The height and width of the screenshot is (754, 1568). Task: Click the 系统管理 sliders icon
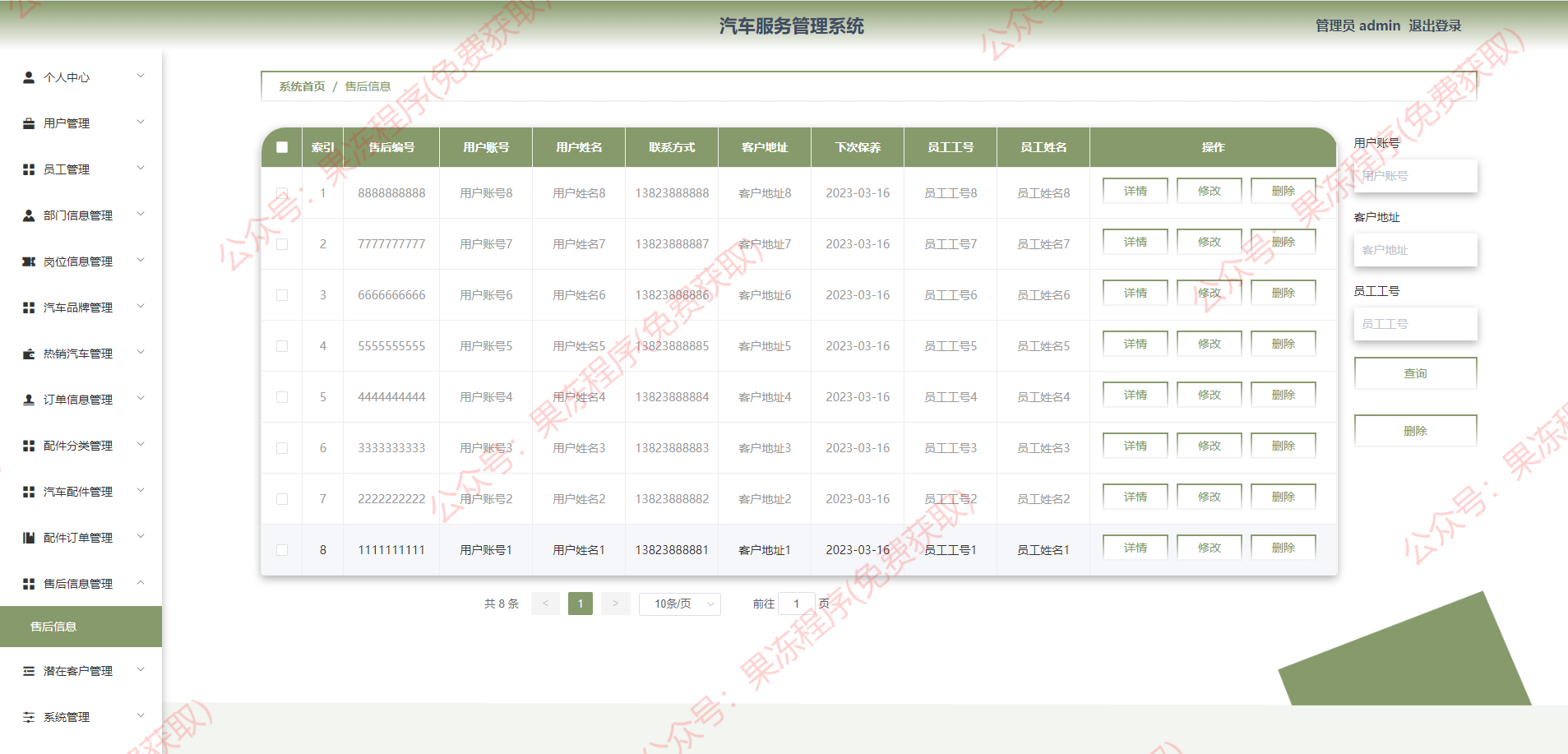click(29, 717)
